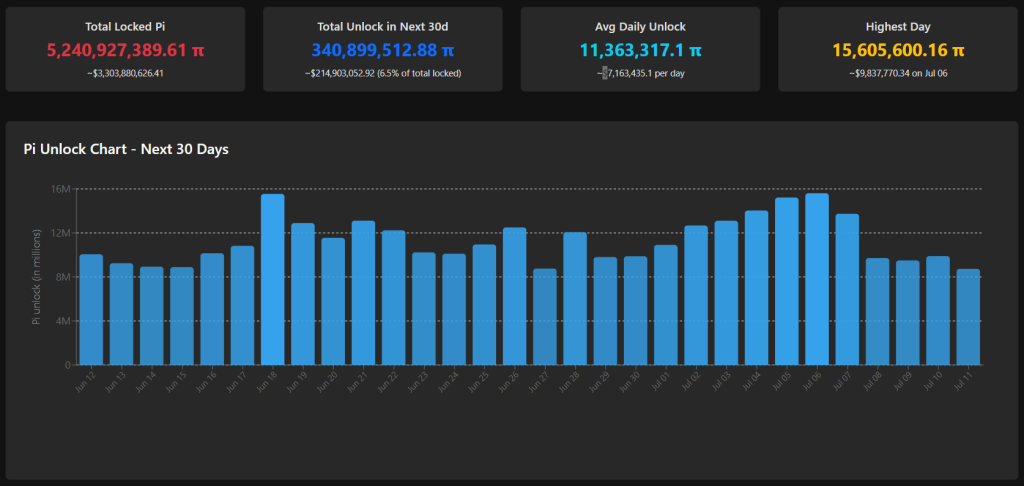Click the 16M y-axis label
This screenshot has height=486, width=1024.
point(60,189)
